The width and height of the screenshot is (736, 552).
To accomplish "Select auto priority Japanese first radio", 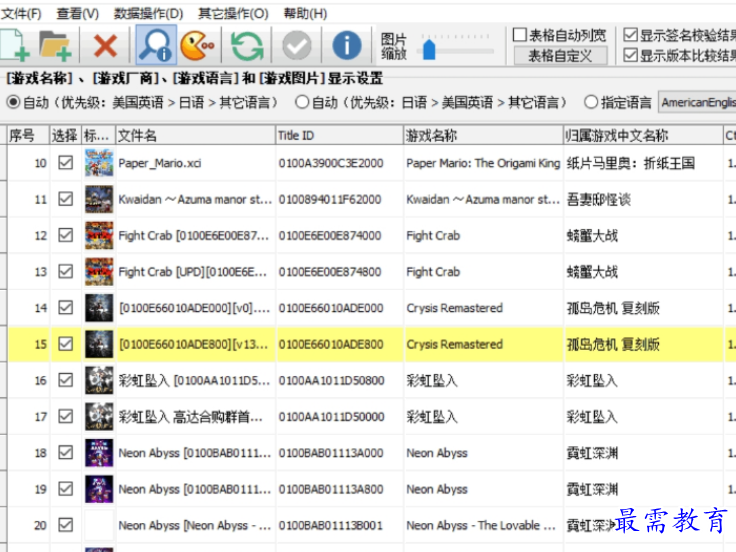I will click(x=302, y=102).
